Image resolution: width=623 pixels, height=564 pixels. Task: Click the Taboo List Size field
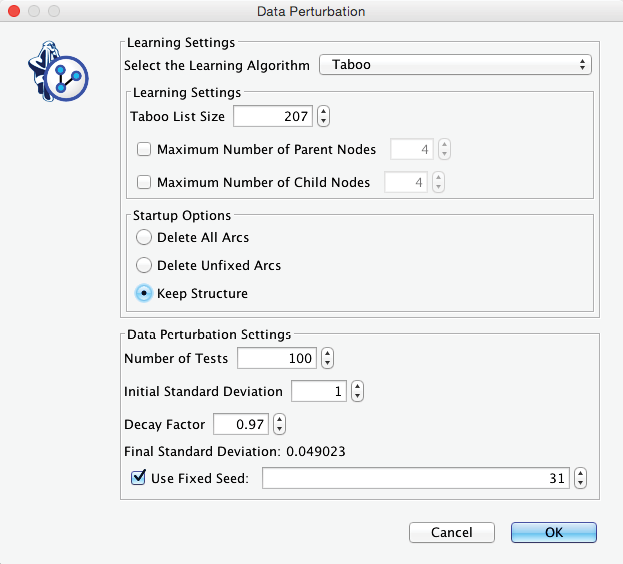pos(272,116)
